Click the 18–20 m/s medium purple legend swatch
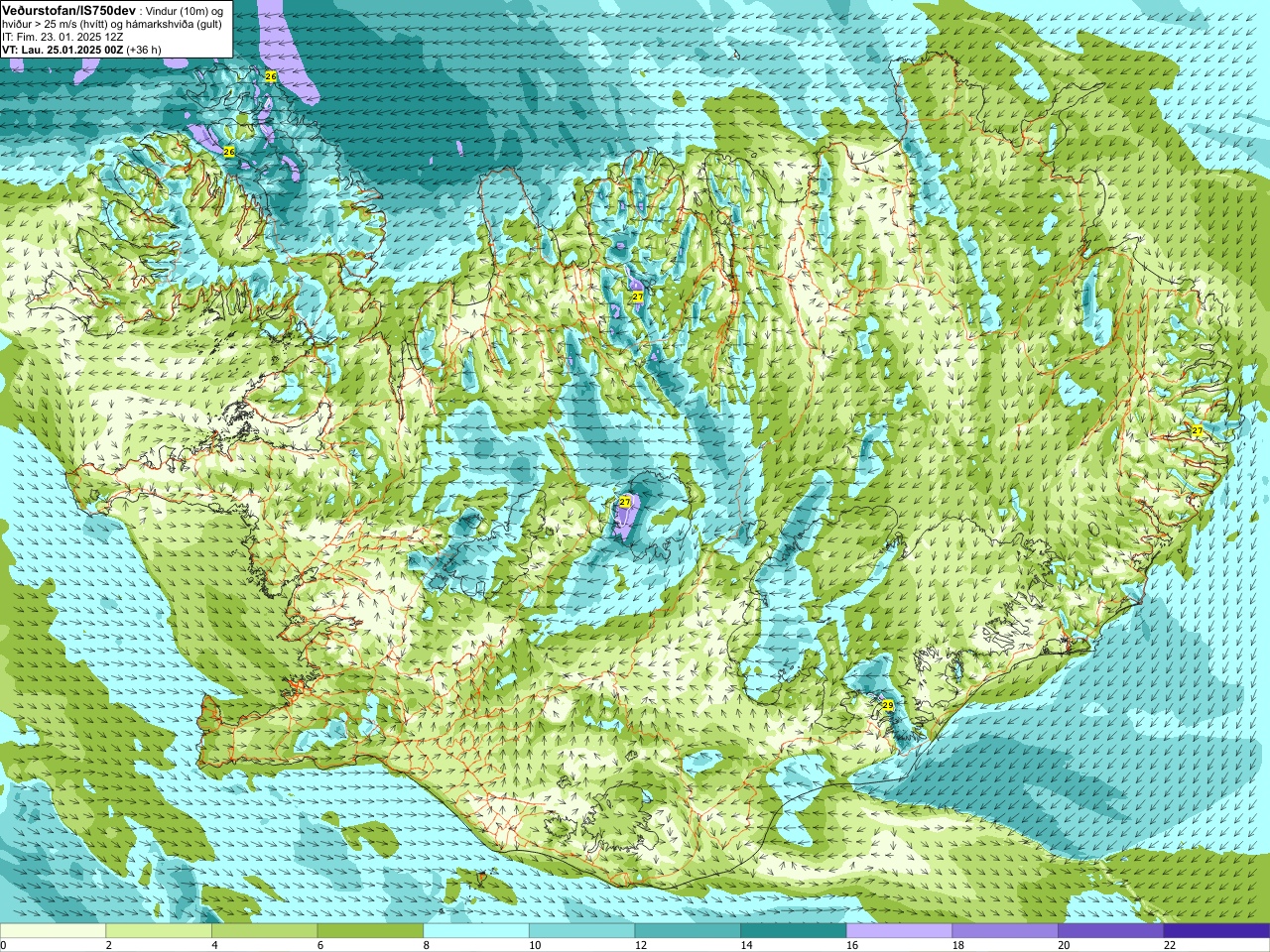 coord(1005,931)
